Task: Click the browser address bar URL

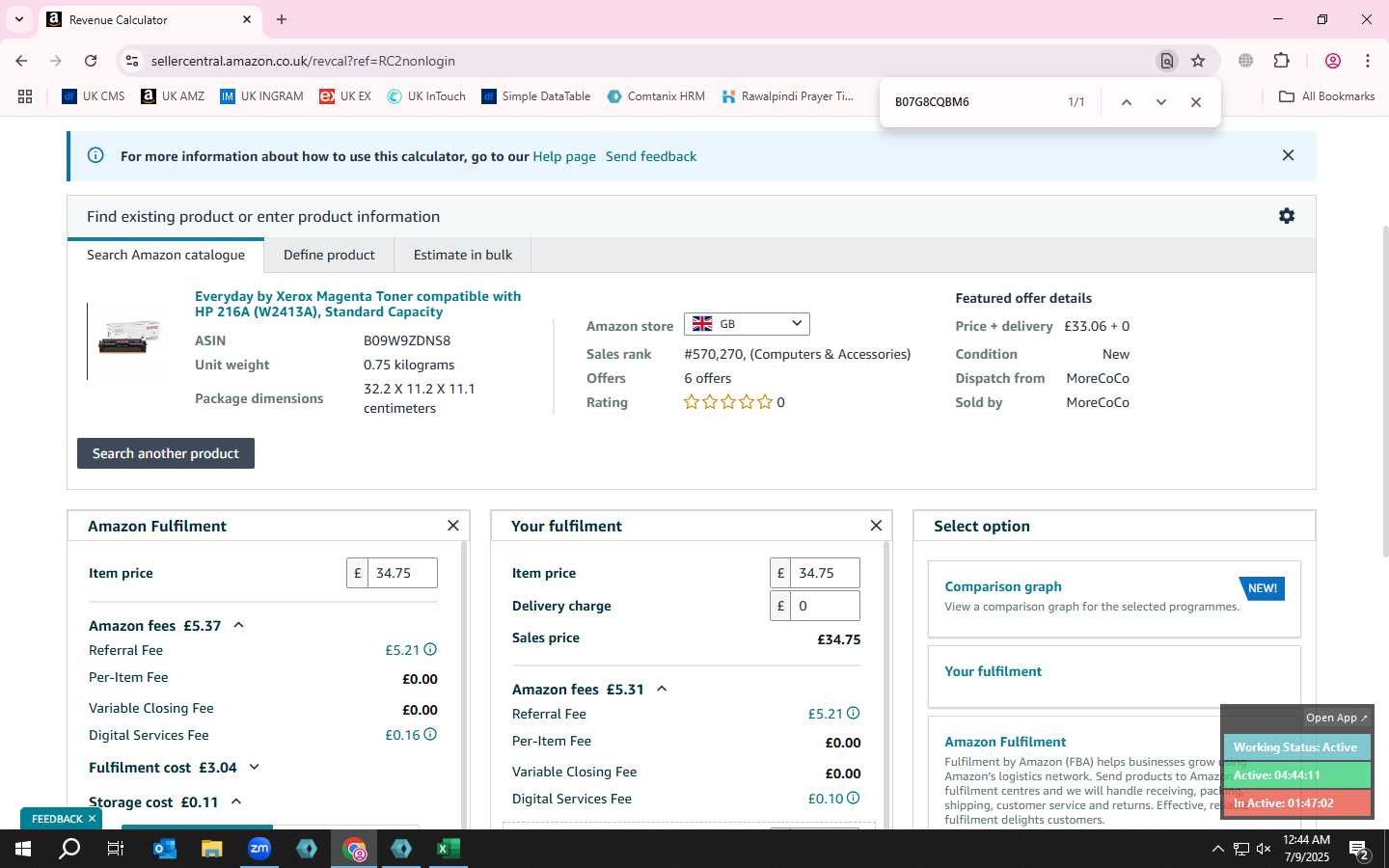Action: coord(303,61)
